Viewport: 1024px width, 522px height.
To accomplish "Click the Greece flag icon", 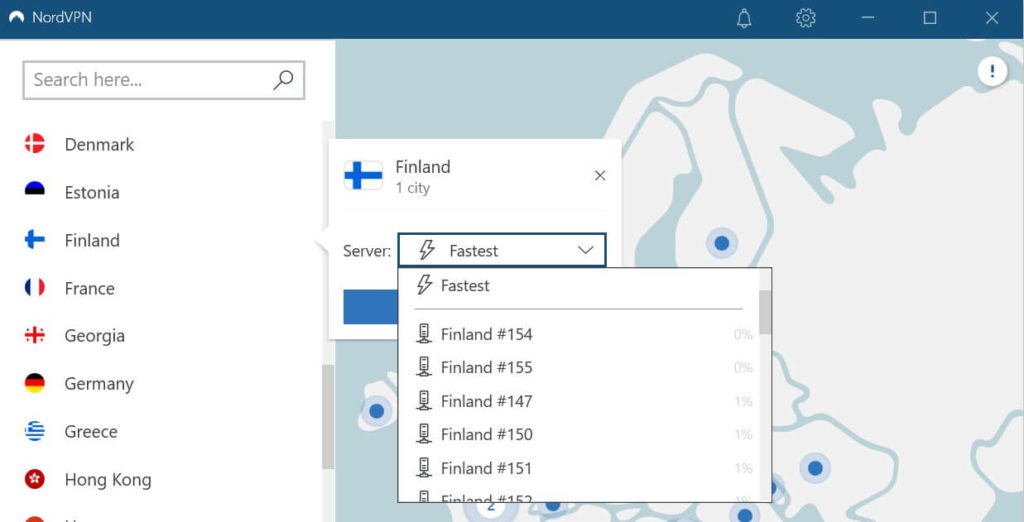I will point(35,431).
